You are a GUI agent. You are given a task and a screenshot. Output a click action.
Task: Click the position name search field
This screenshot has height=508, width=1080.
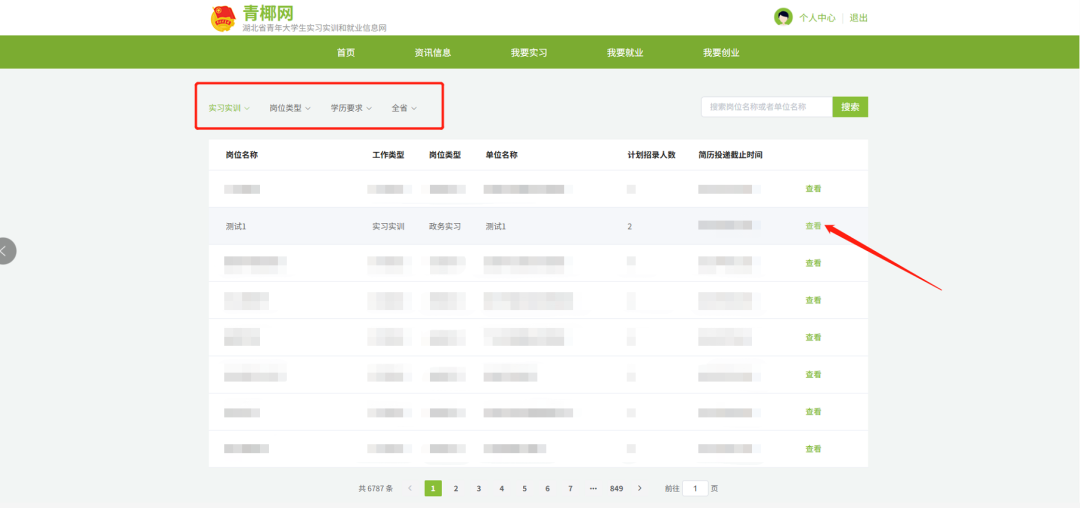(766, 107)
